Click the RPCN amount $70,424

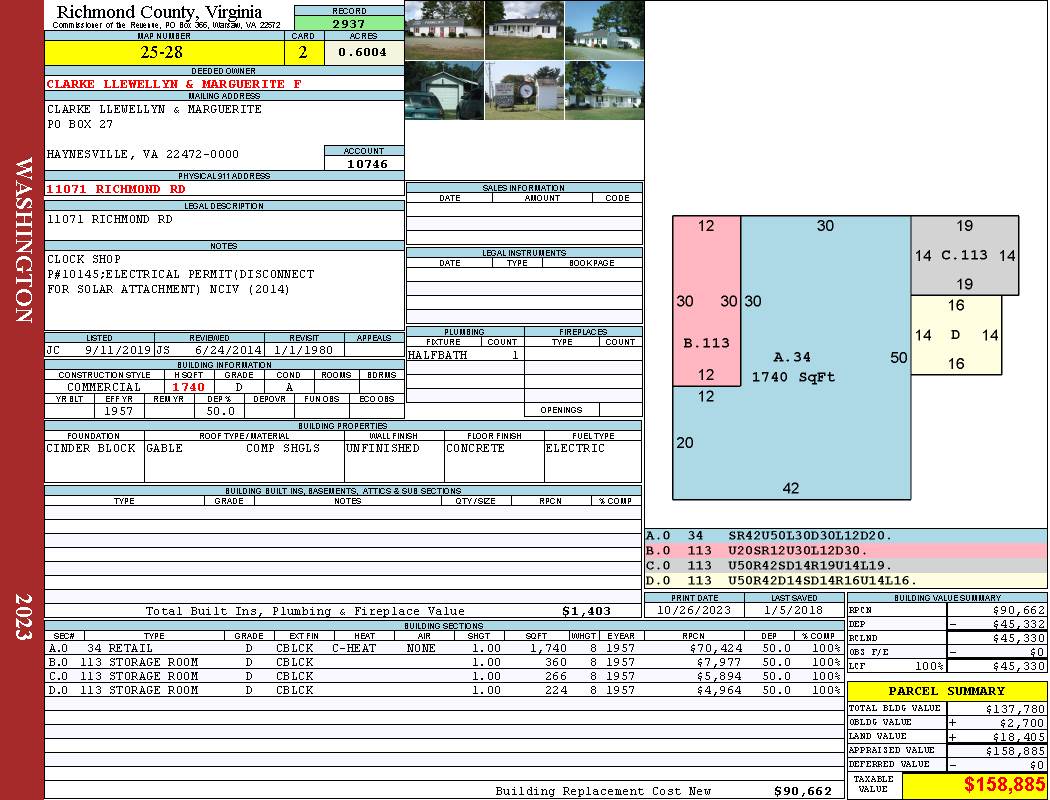[715, 648]
